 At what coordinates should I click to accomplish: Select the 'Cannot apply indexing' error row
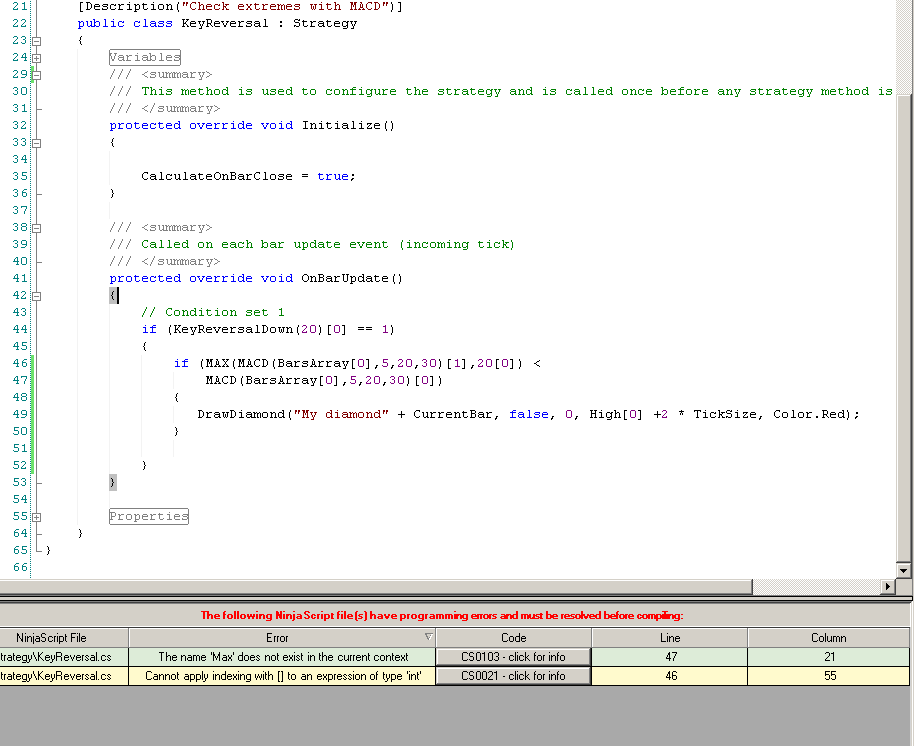point(455,676)
